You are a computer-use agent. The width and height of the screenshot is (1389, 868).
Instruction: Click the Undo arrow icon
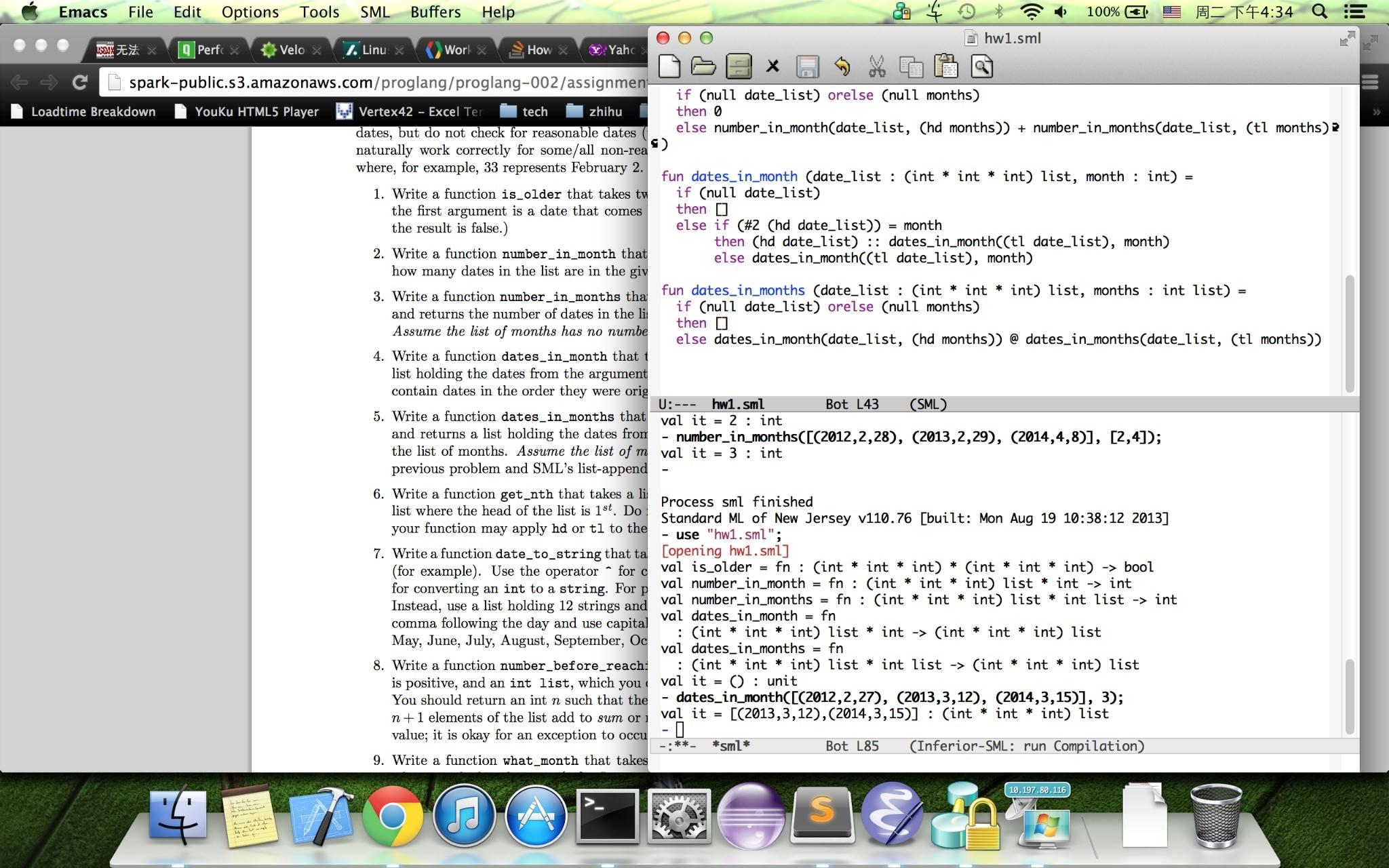[x=842, y=66]
